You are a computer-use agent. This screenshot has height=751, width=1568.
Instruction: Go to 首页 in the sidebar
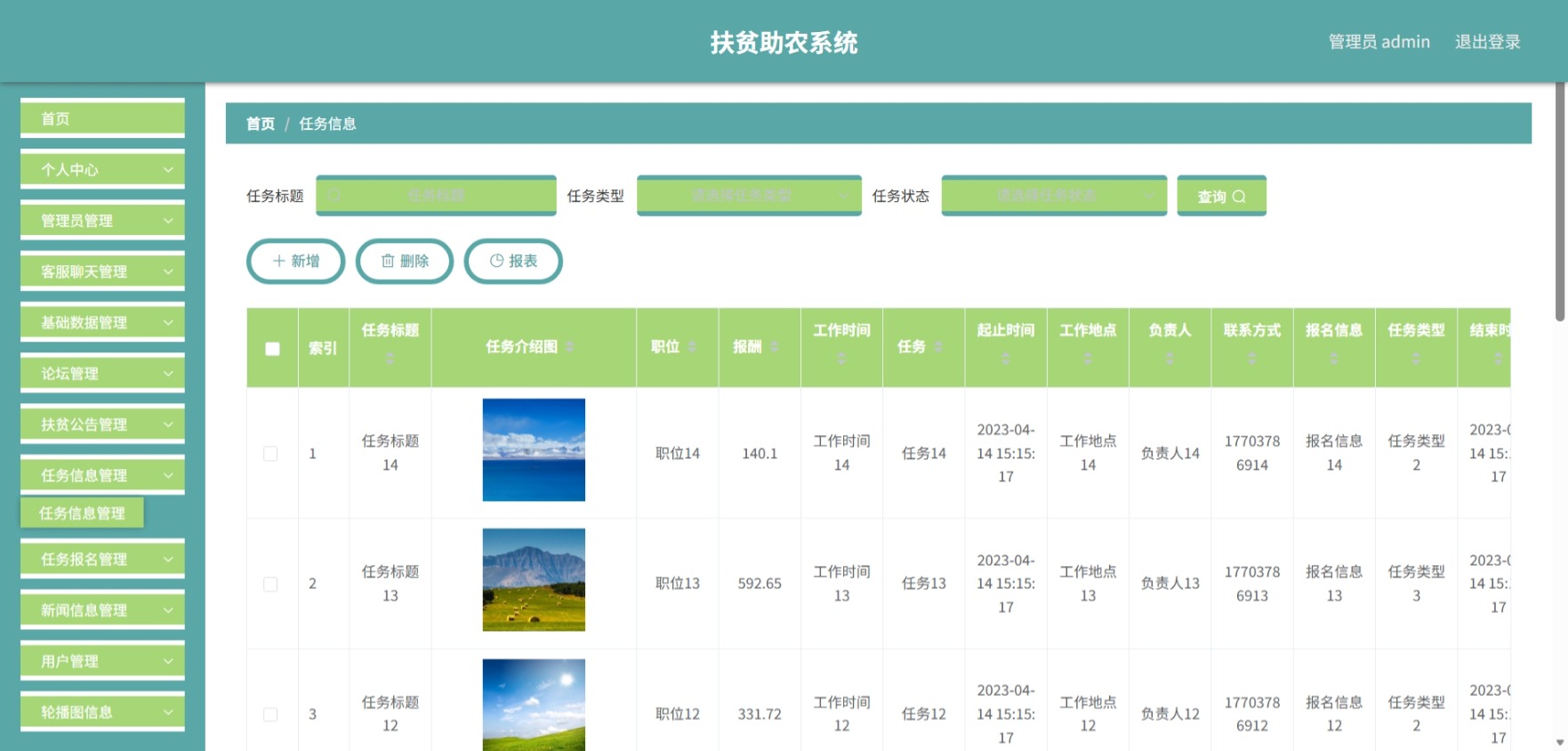(102, 118)
